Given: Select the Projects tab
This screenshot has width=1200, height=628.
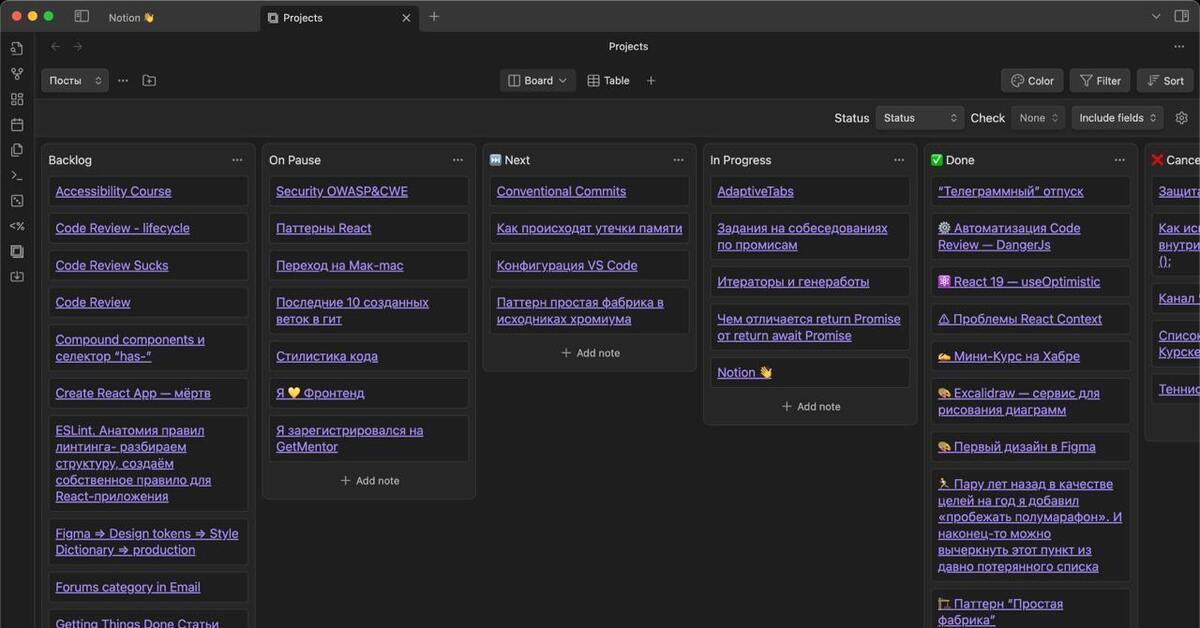Looking at the screenshot, I should (x=340, y=18).
